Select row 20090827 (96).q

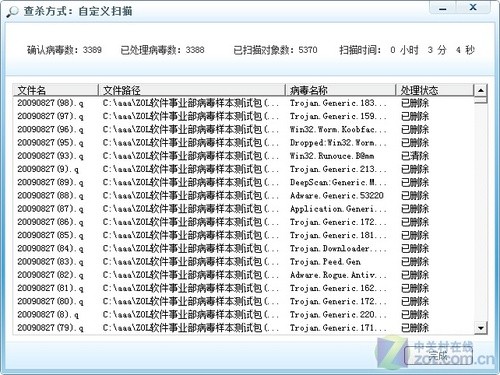click(x=243, y=129)
